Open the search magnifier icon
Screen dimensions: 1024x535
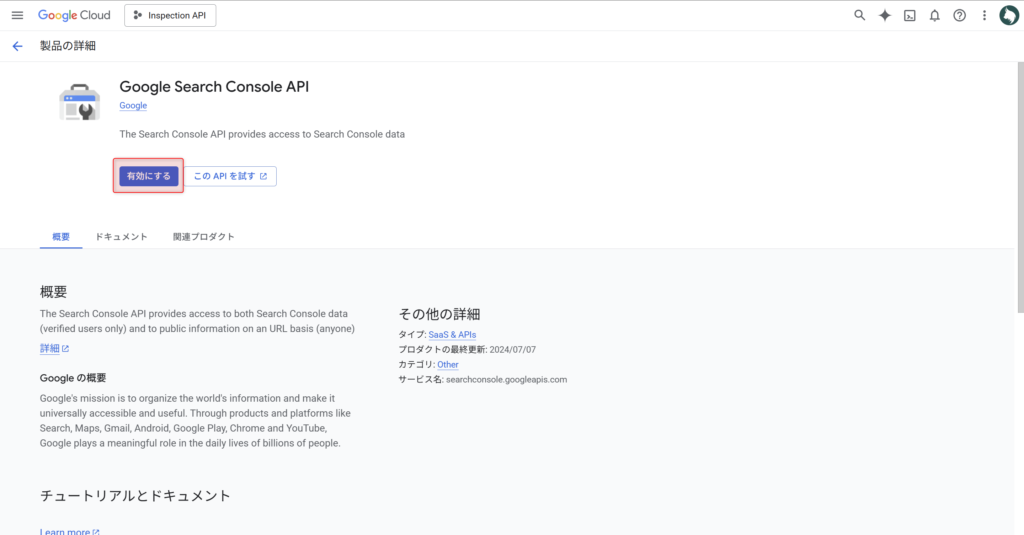pyautogui.click(x=859, y=15)
